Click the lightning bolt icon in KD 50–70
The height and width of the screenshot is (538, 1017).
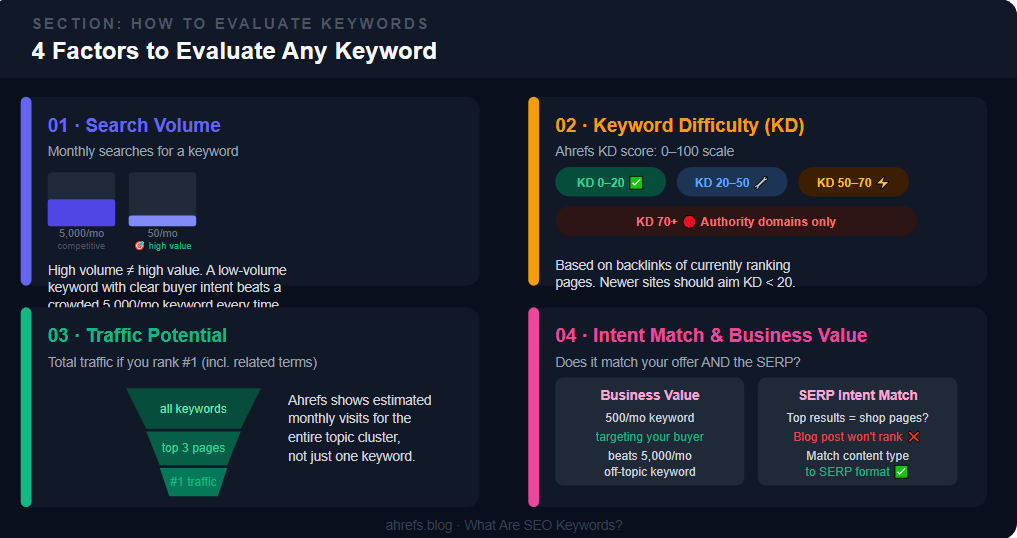(883, 183)
